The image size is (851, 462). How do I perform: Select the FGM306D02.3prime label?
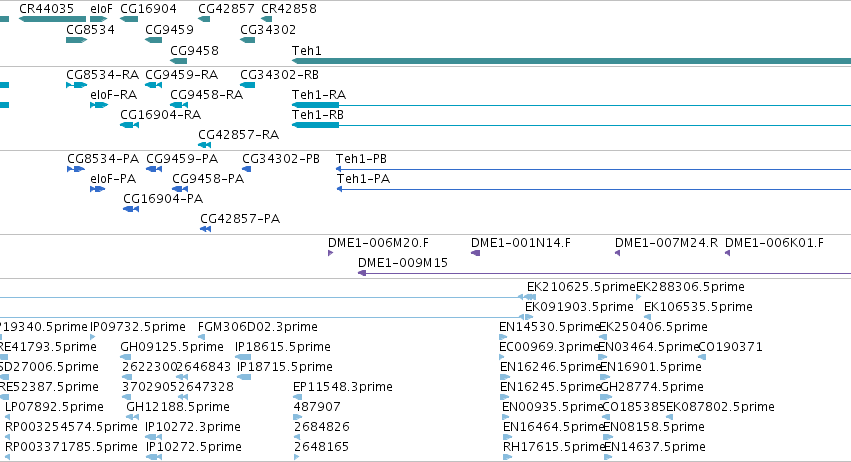(x=258, y=327)
